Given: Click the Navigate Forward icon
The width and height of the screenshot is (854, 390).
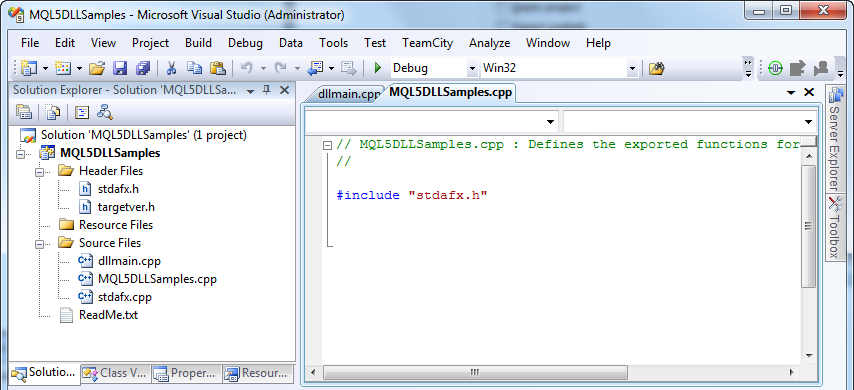Looking at the screenshot, I should (348, 68).
